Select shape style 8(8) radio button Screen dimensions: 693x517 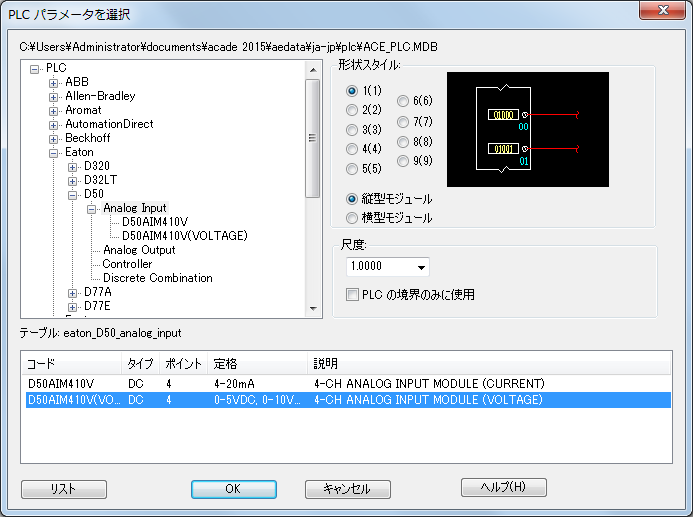(x=403, y=142)
